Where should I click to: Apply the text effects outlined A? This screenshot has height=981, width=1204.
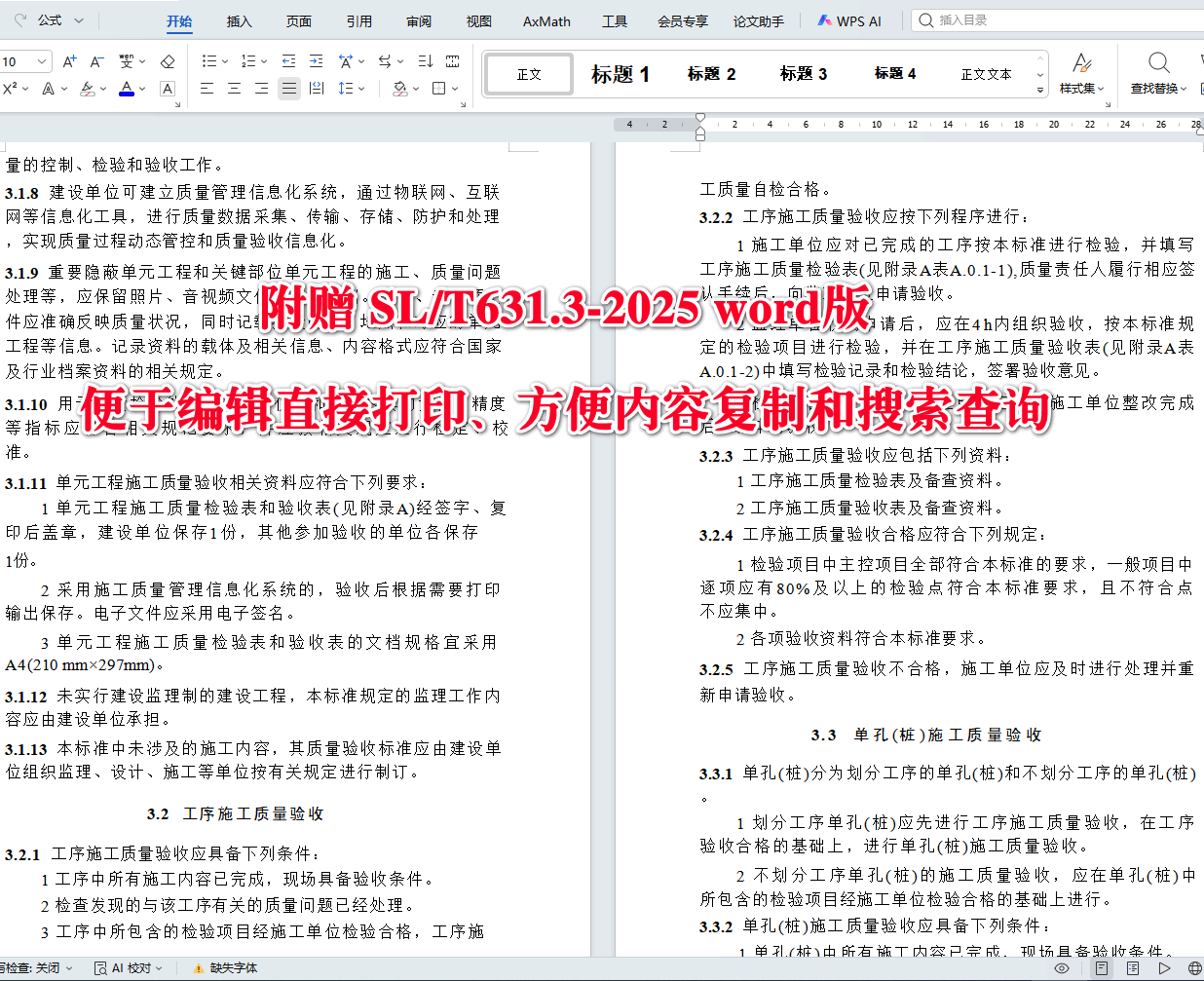pos(48,89)
